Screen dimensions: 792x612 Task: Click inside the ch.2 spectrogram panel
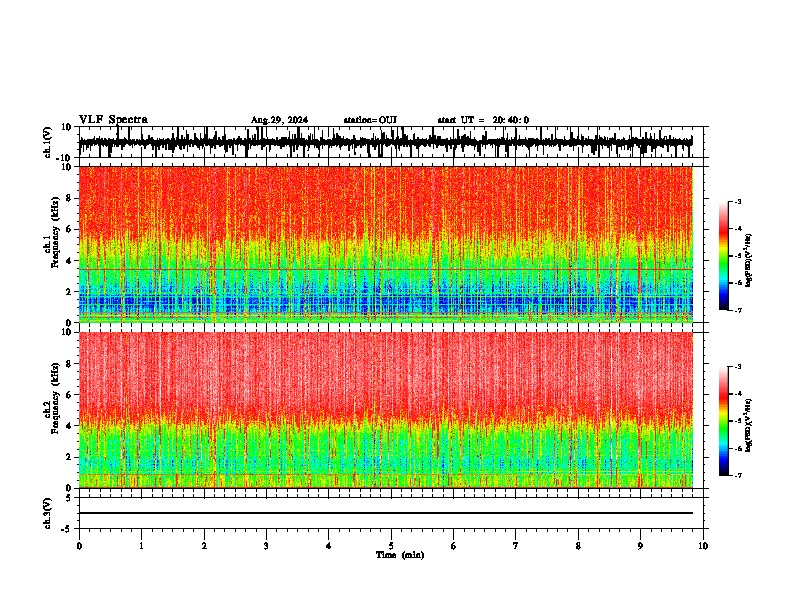point(386,410)
